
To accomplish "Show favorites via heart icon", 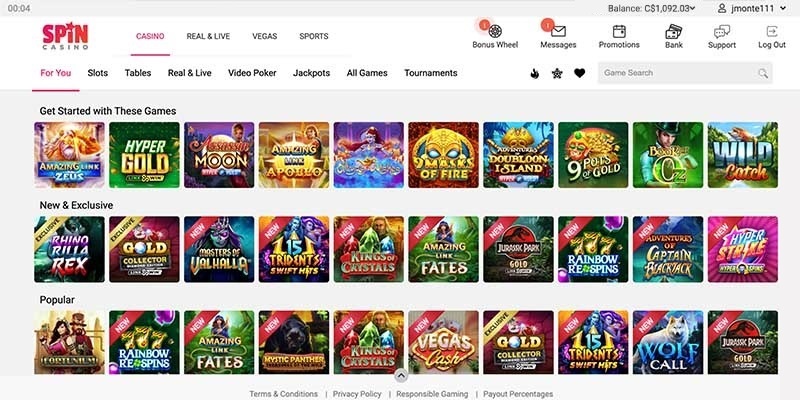I will click(580, 73).
